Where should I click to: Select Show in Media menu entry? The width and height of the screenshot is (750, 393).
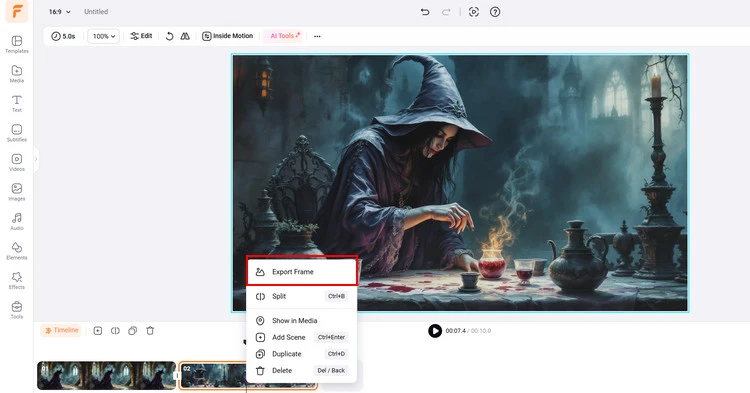click(x=302, y=320)
